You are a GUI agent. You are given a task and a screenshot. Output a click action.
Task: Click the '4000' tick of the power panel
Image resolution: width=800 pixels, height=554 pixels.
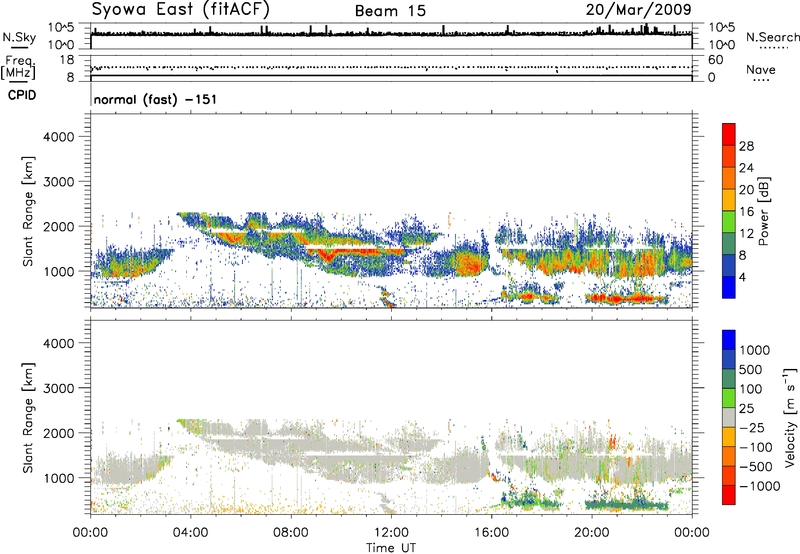58,137
